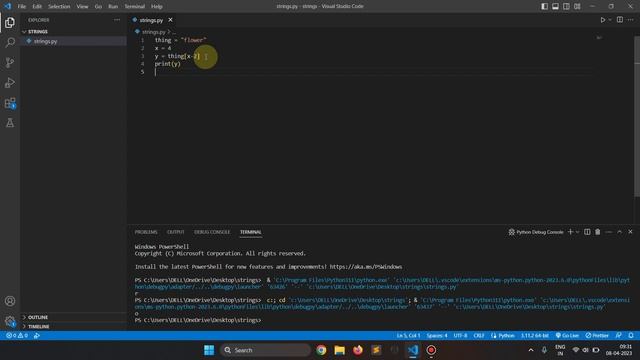Viewport: 640px width, 360px height.
Task: Run the Python file with play button
Action: point(602,20)
